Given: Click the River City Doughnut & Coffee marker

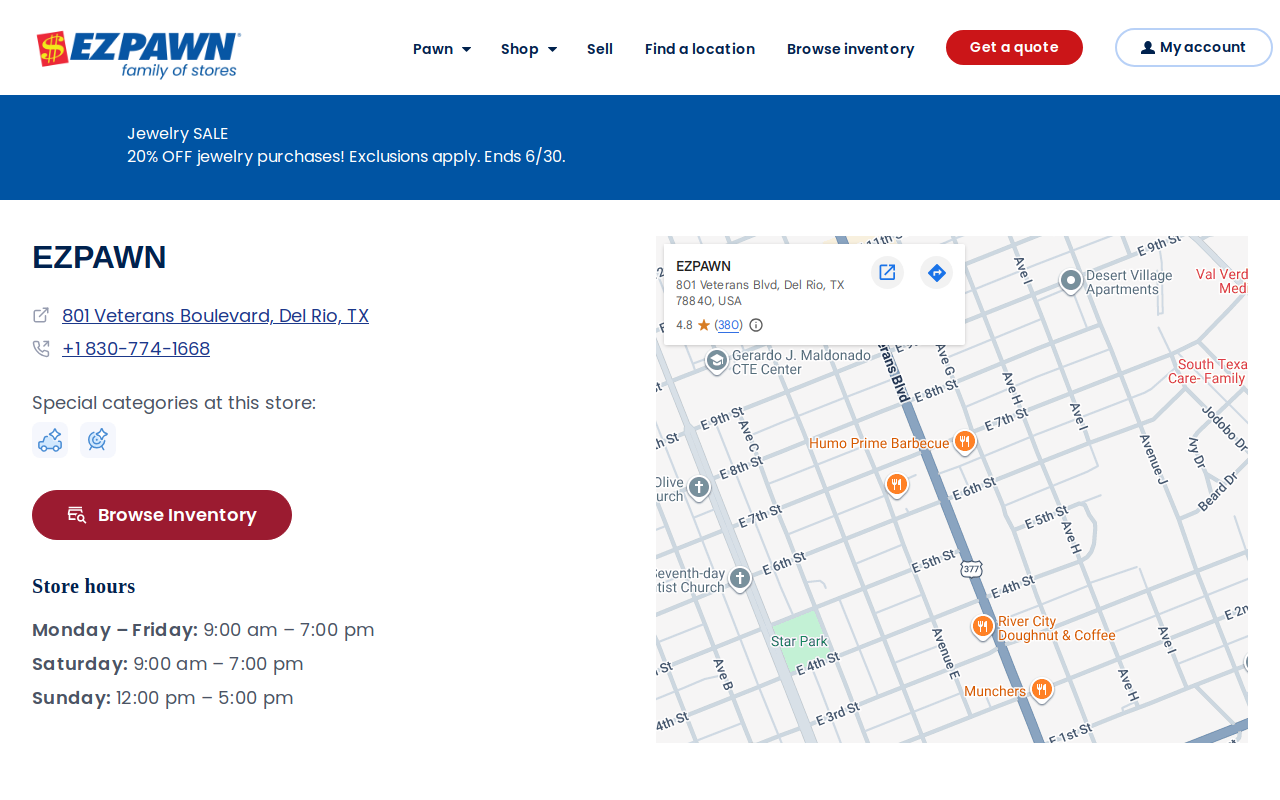Looking at the screenshot, I should (983, 627).
